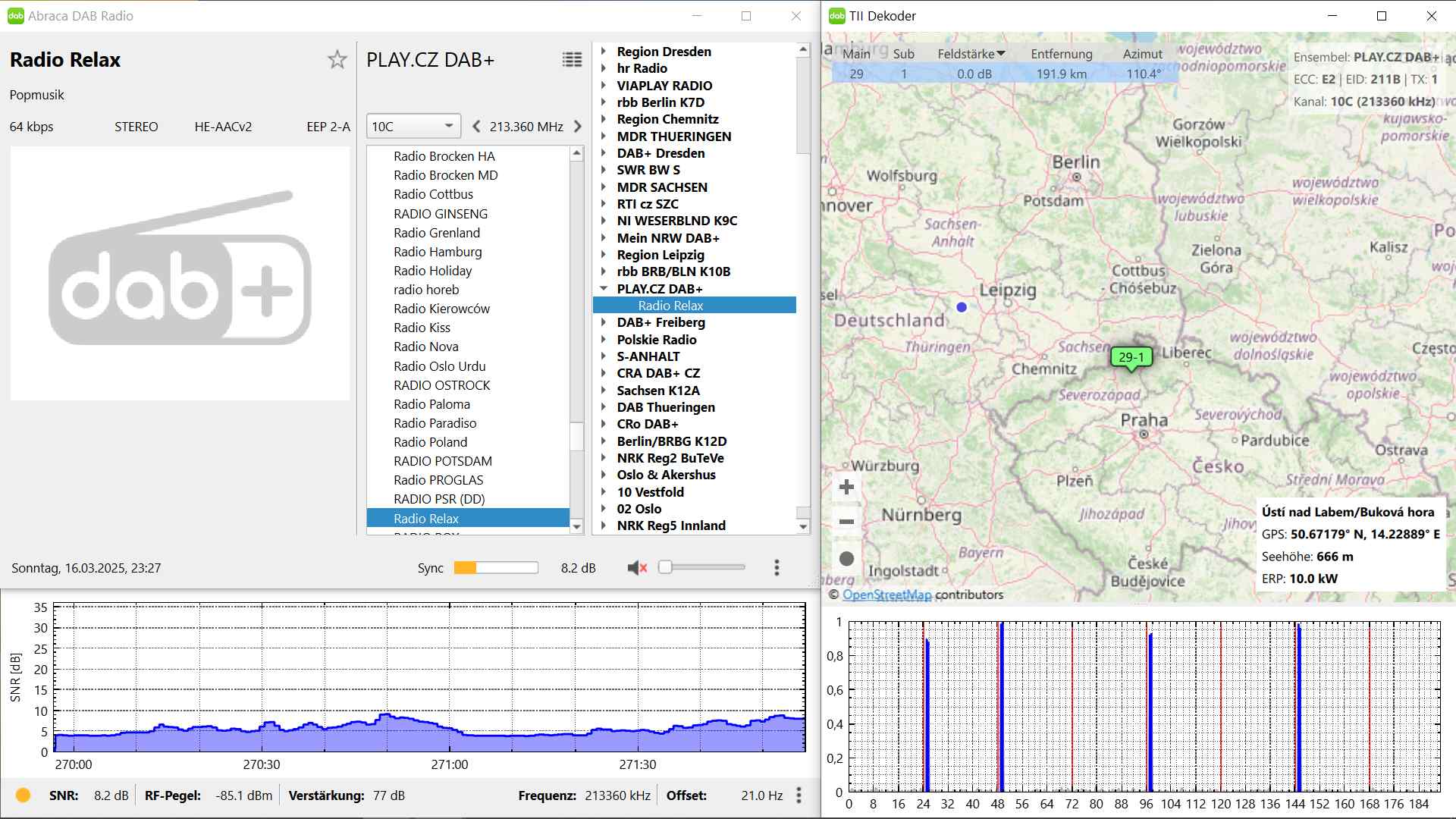Screen dimensions: 1456x819
Task: Expand the Polskie Radio ensemble
Action: pyautogui.click(x=604, y=340)
